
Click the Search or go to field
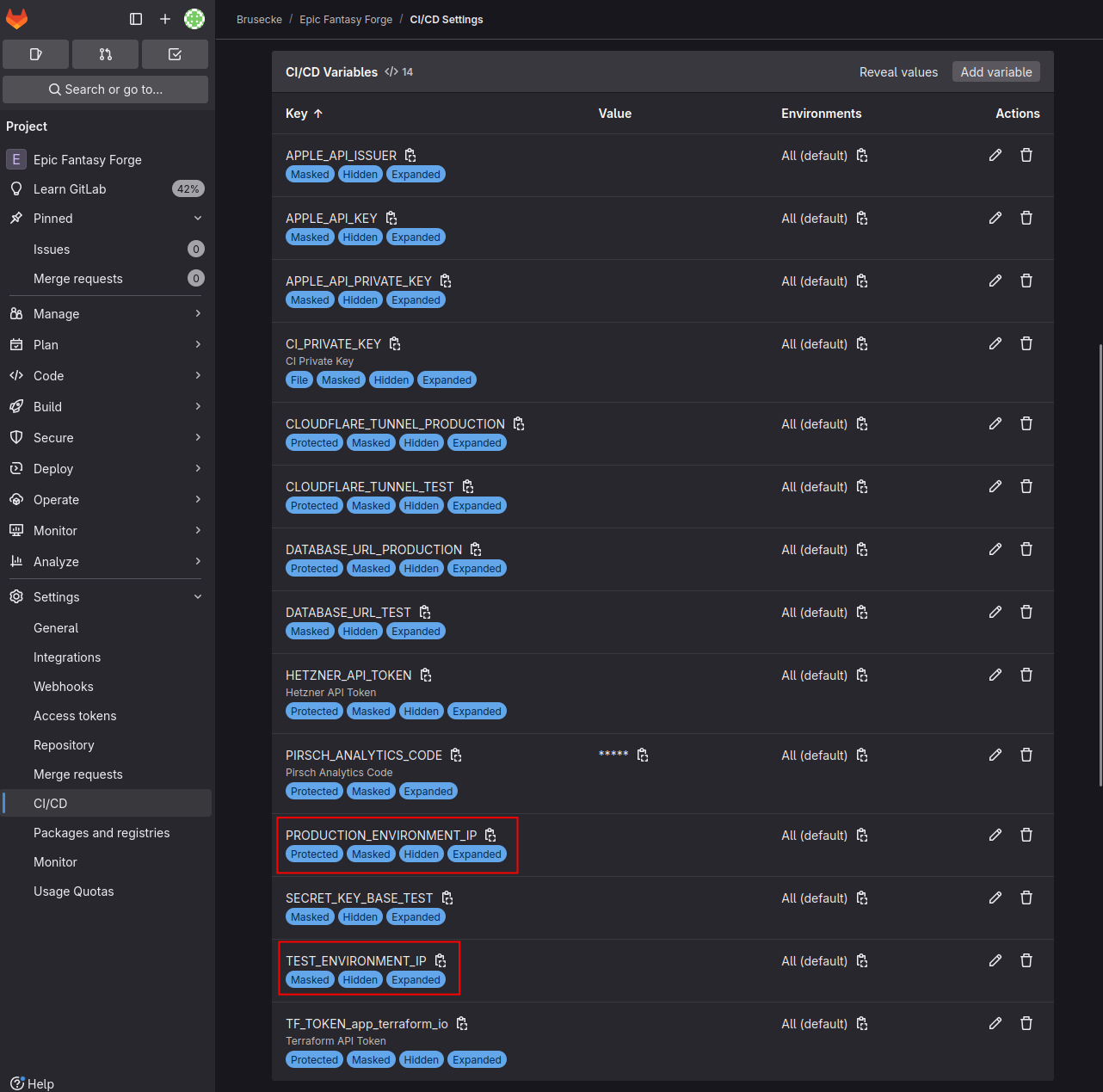coord(106,89)
